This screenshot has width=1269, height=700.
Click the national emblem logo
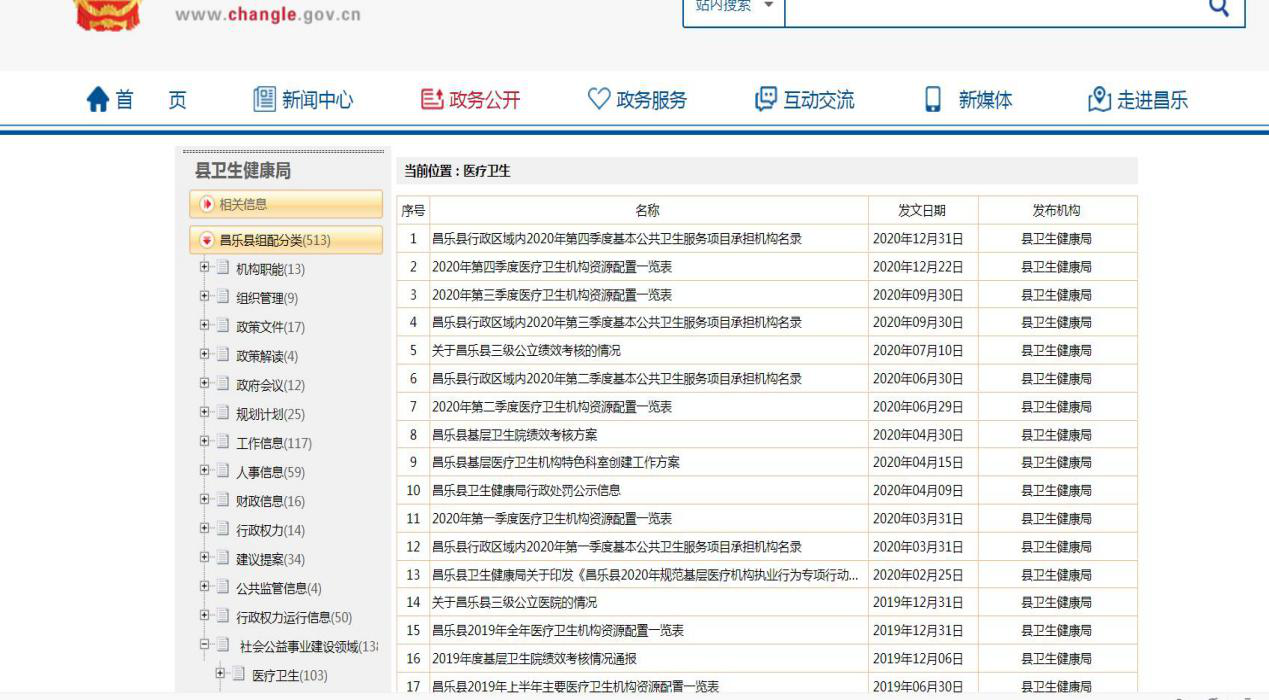pos(109,12)
